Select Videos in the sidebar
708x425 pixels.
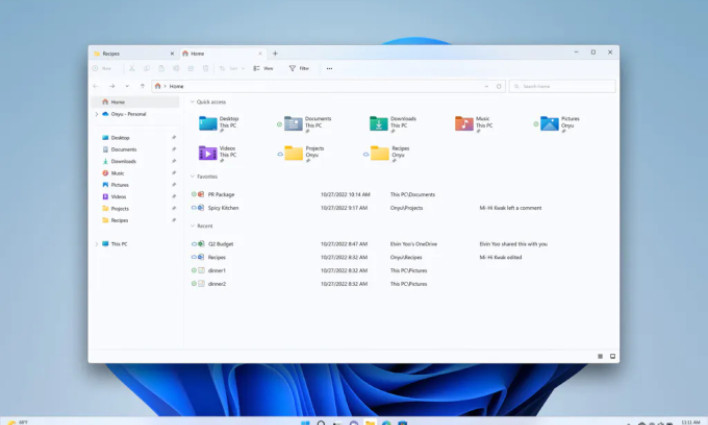point(114,196)
